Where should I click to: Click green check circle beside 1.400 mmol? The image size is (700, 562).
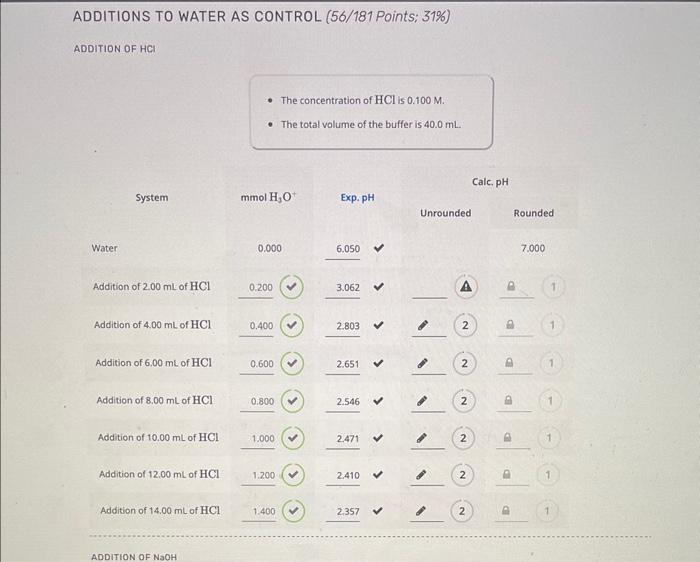tap(293, 511)
